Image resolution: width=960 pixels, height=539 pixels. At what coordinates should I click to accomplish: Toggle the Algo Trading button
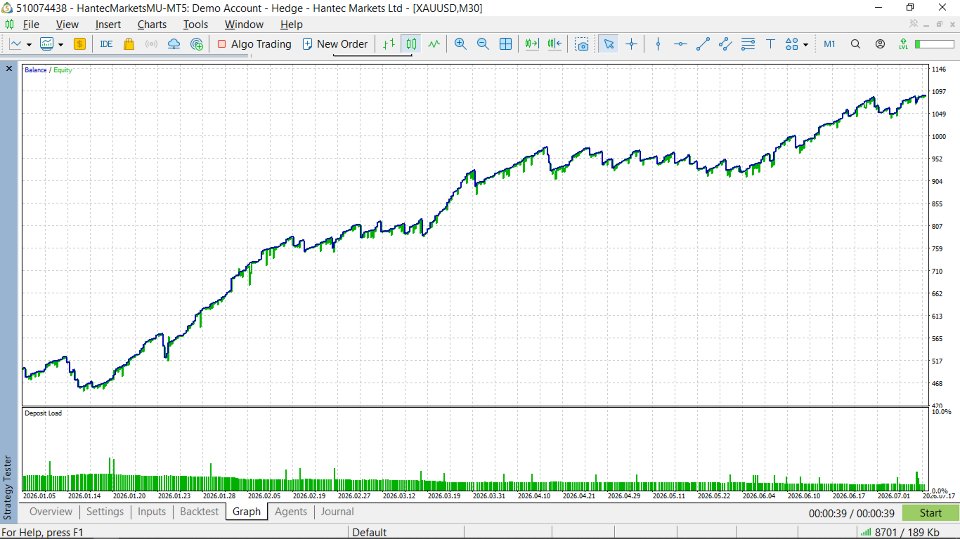(x=254, y=44)
